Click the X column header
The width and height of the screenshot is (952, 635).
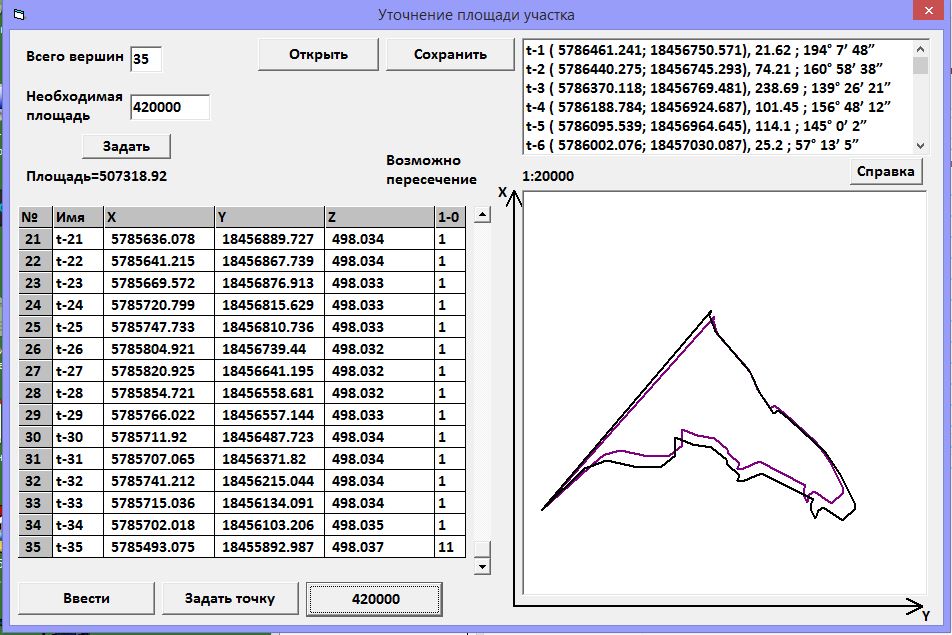[159, 217]
